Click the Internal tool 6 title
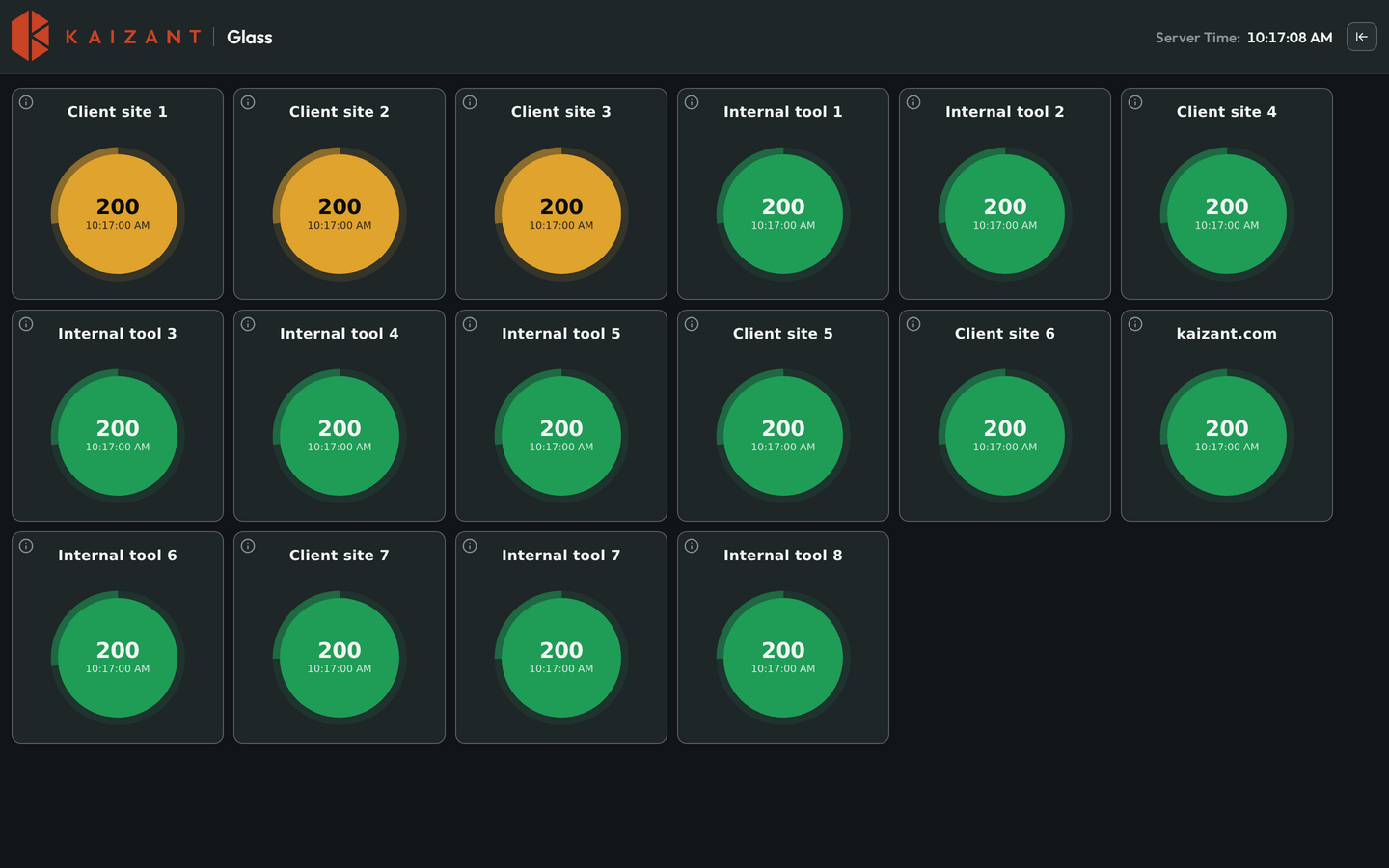 [118, 556]
